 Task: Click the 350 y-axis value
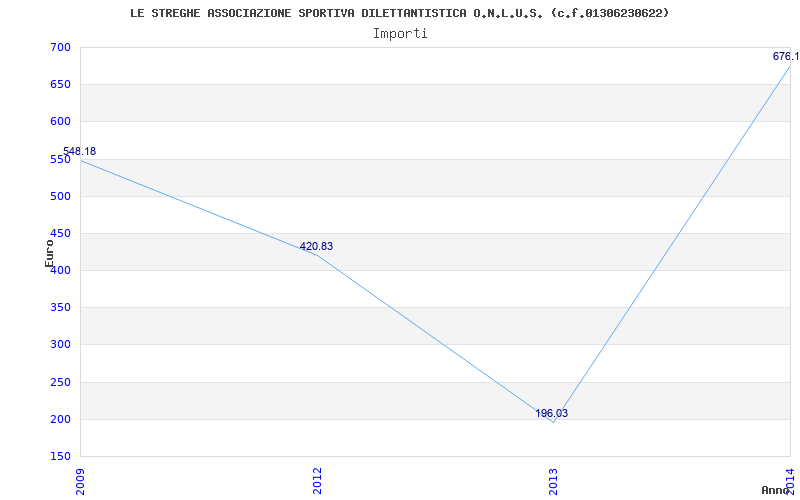pos(60,308)
